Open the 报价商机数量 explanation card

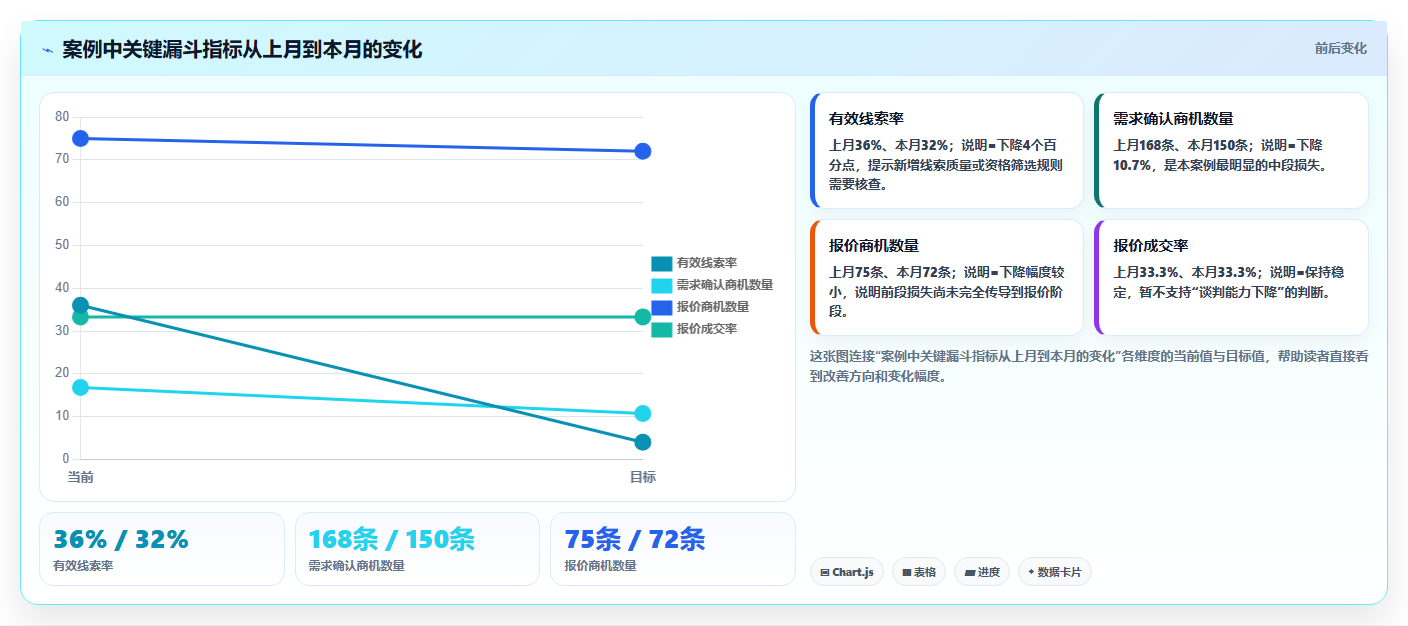coord(947,278)
